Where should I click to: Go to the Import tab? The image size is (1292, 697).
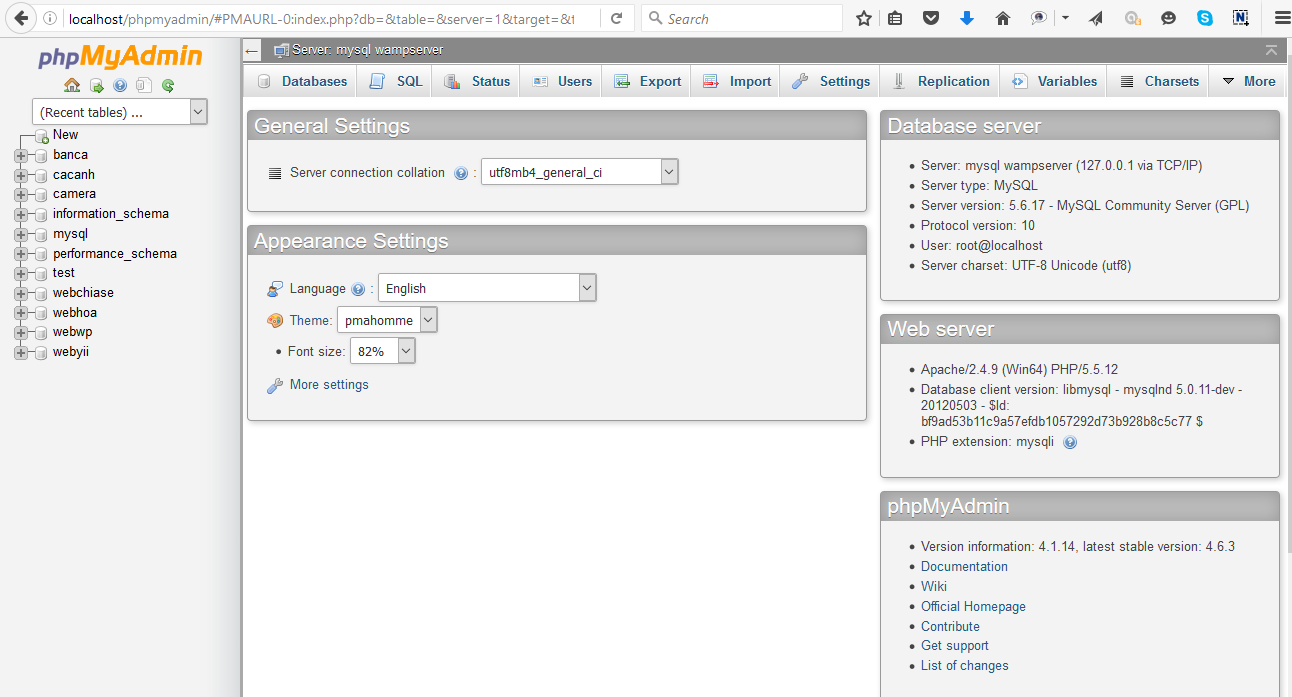click(737, 81)
